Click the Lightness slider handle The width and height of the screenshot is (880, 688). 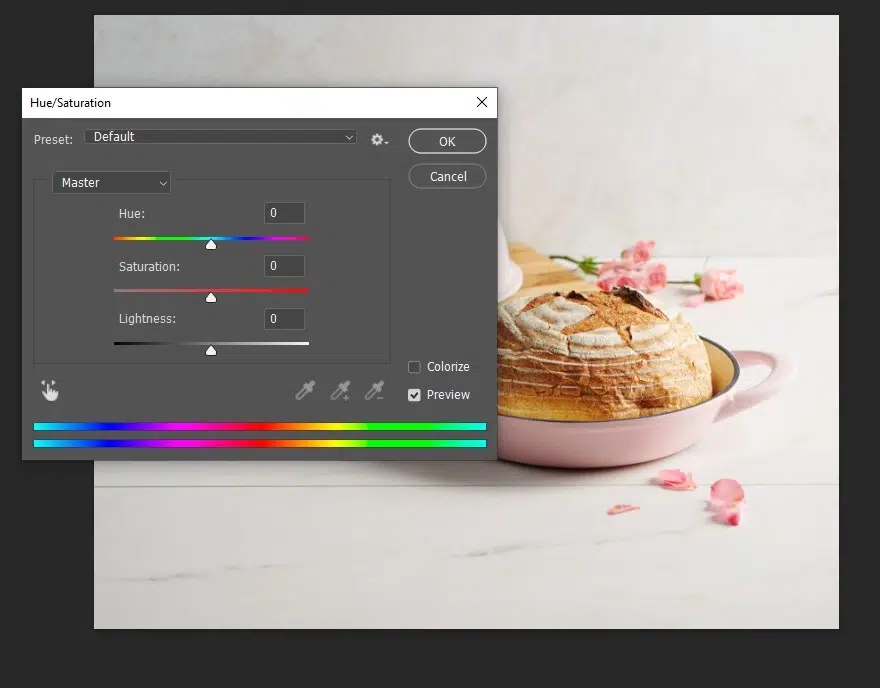point(211,350)
